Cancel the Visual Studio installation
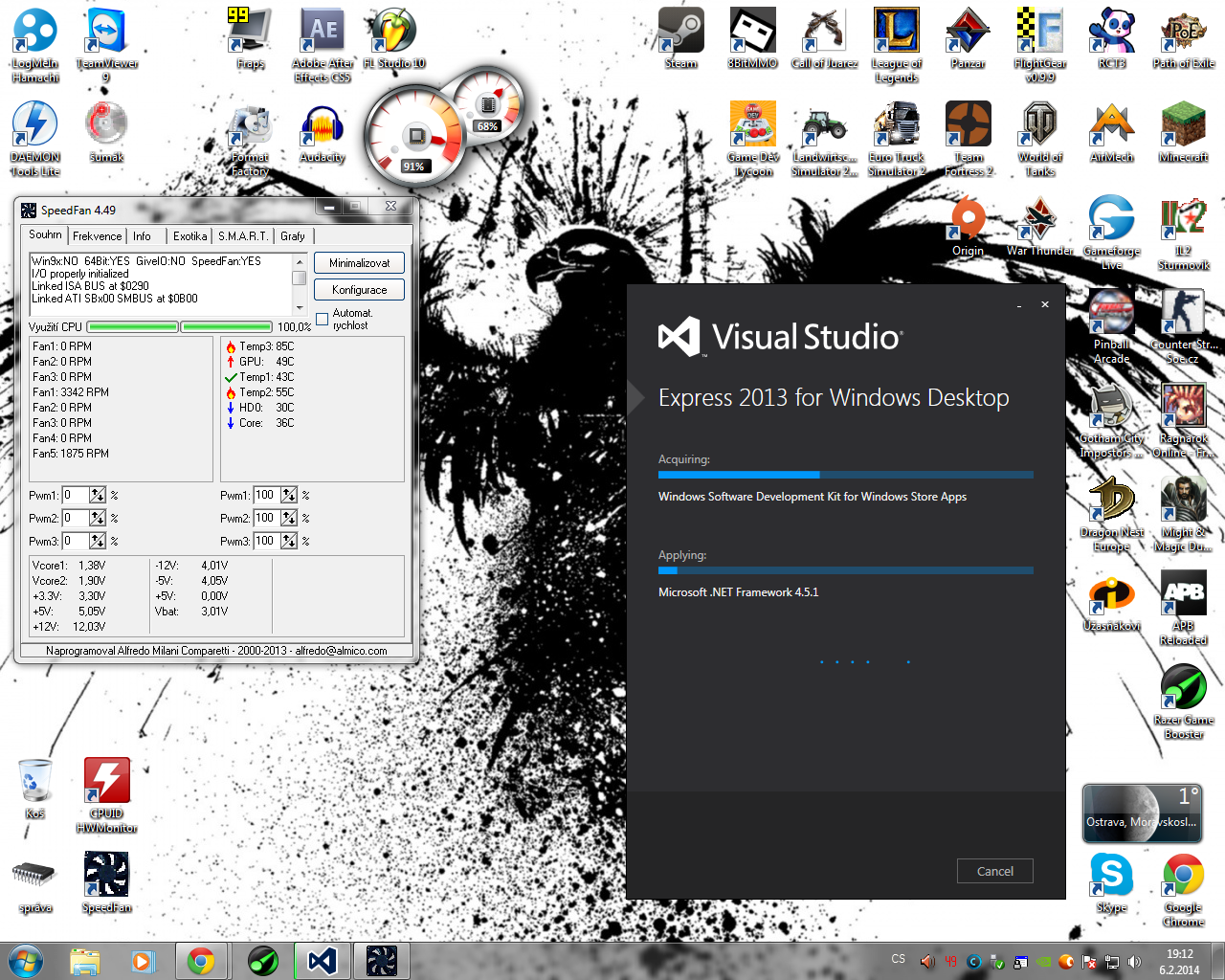 995,871
